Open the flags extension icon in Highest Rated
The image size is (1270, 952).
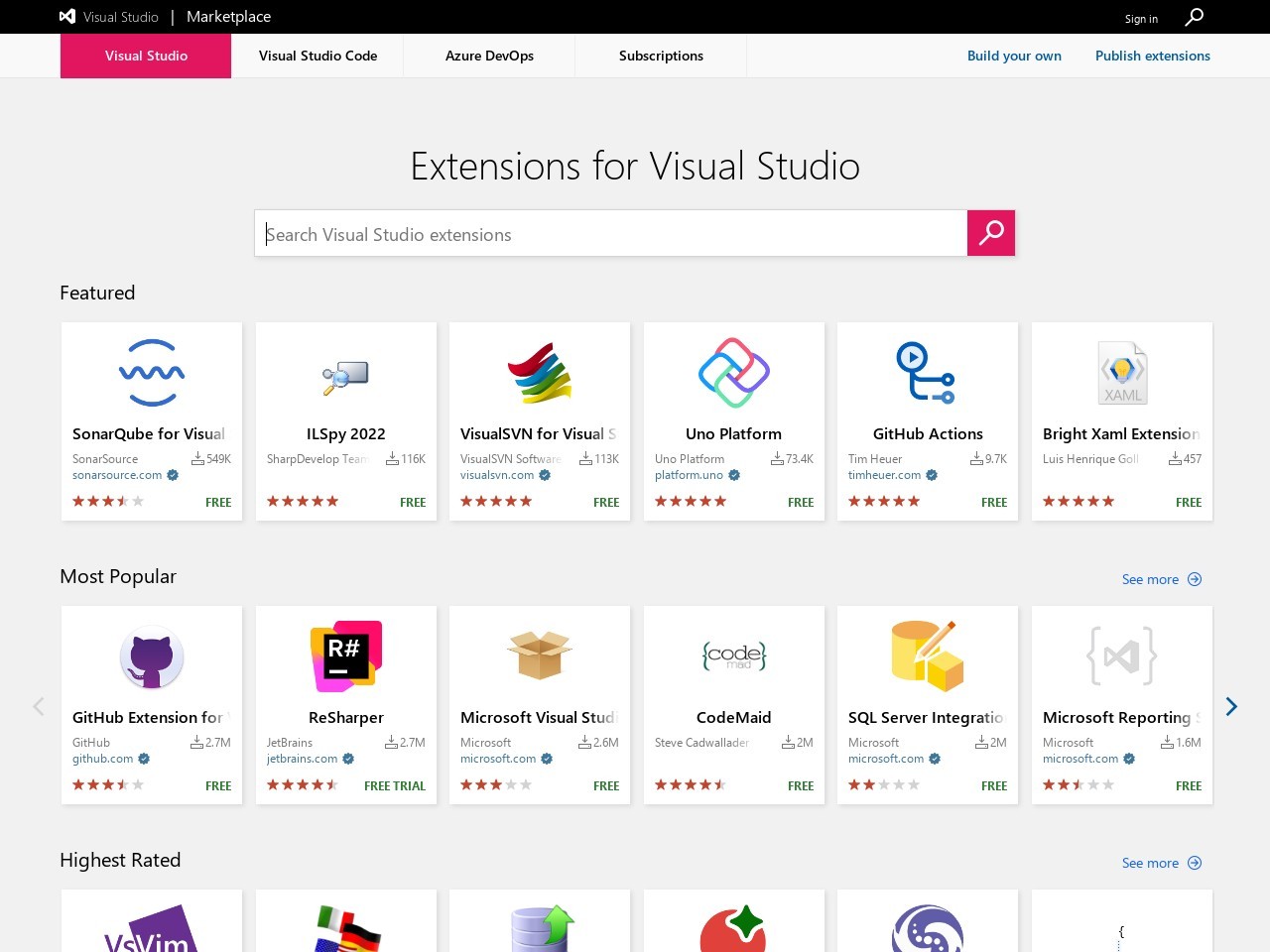click(x=346, y=929)
